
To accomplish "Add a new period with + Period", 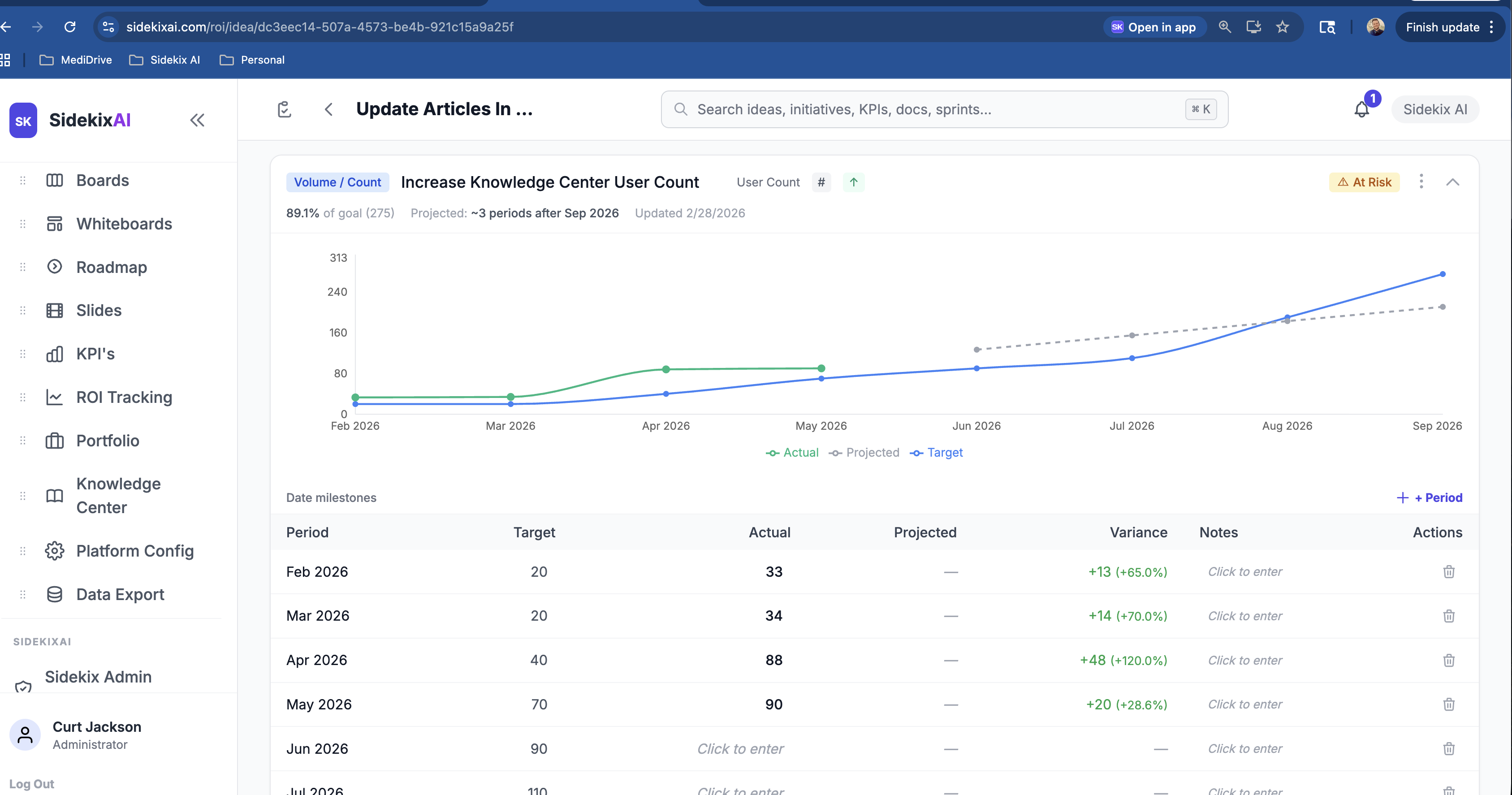I will click(1429, 497).
